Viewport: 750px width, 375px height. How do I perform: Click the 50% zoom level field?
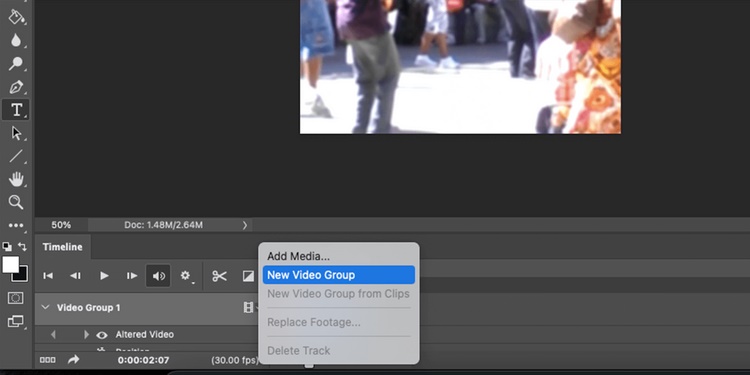coord(61,225)
